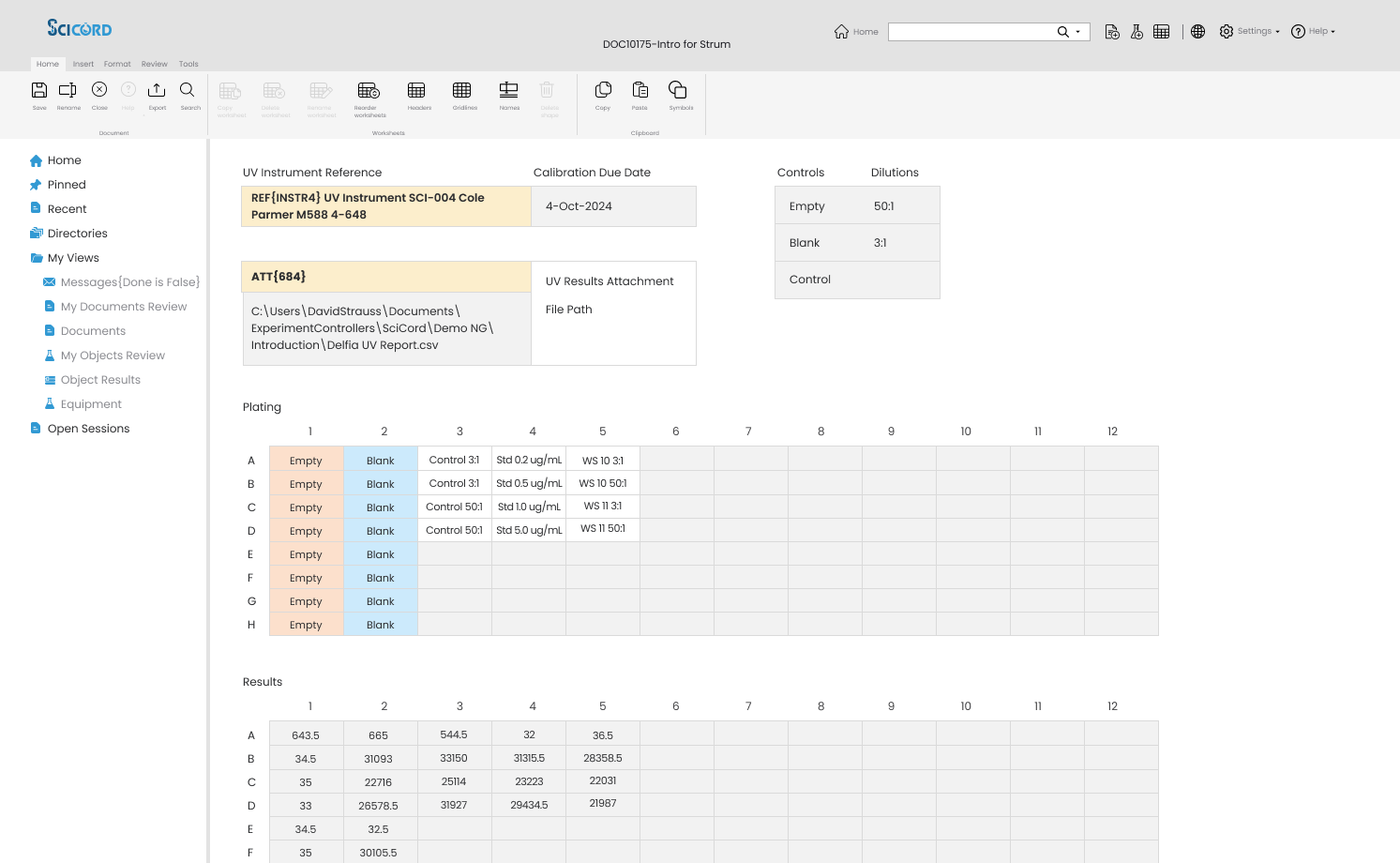Open Reorder worksheets tool
Screen dimensions: 1400x863
(369, 90)
